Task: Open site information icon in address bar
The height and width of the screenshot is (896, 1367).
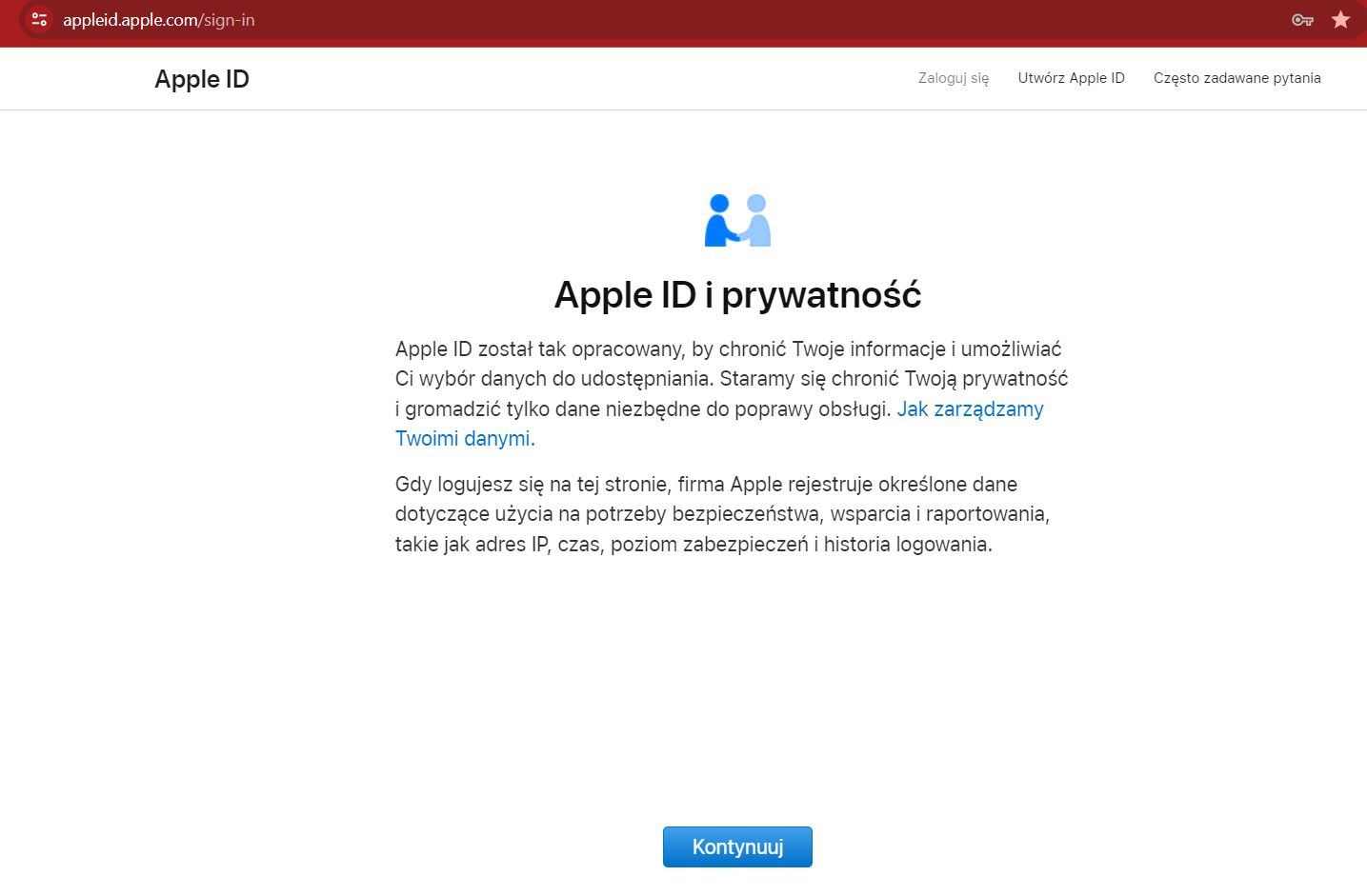Action: click(x=39, y=19)
